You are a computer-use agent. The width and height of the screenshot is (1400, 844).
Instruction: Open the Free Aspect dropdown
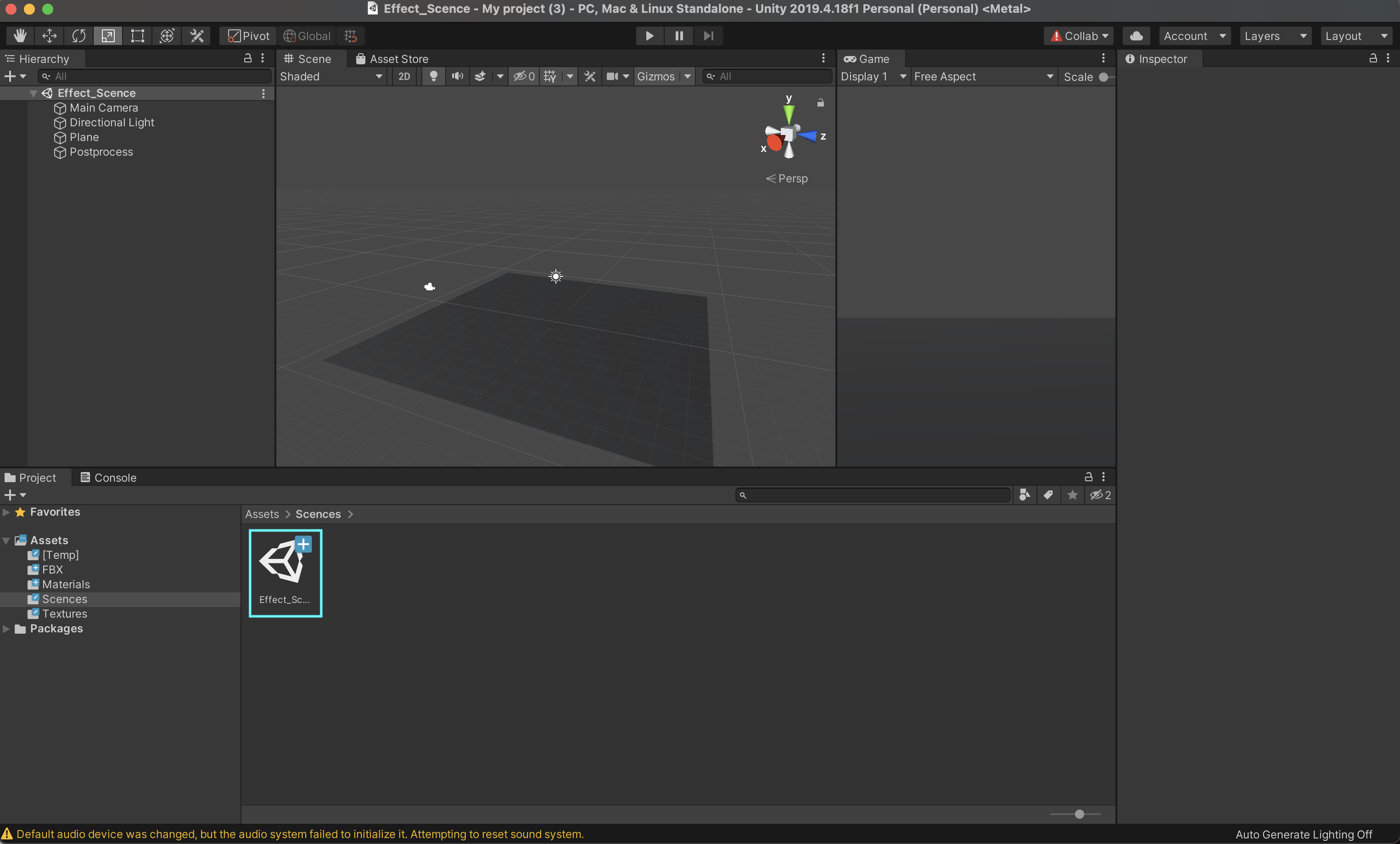coord(983,76)
